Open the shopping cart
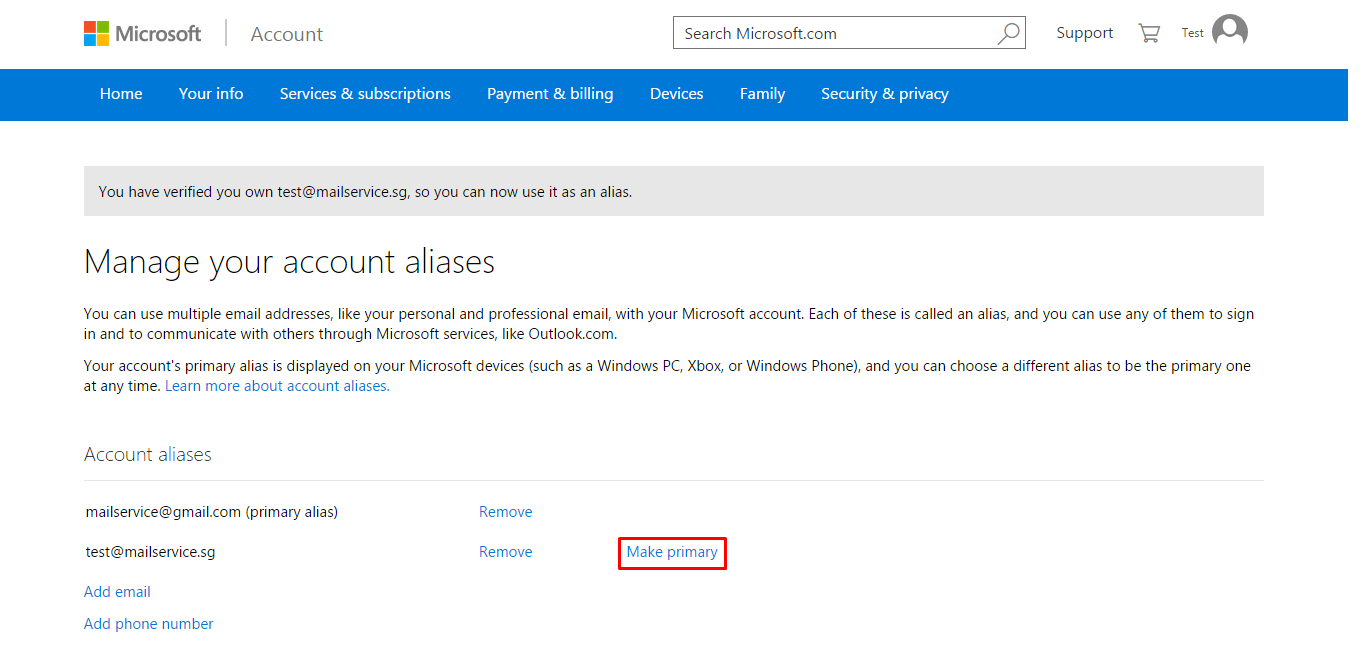 coord(1149,33)
